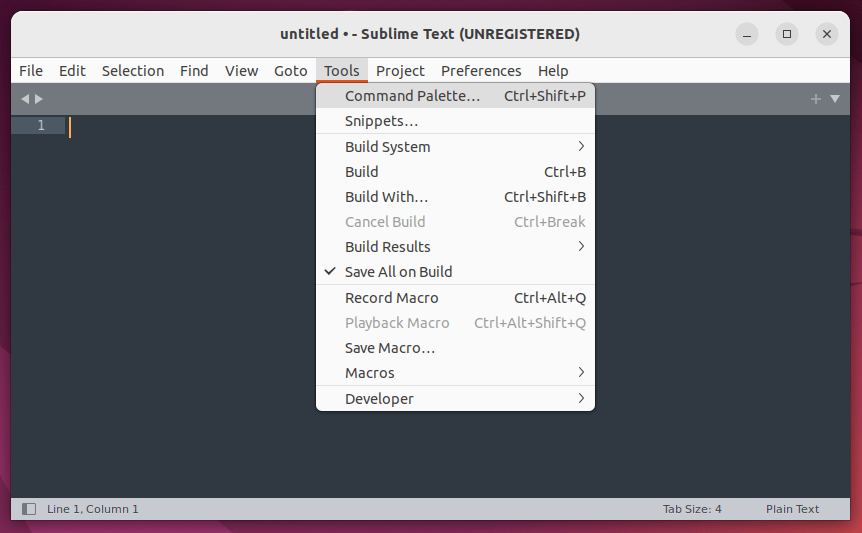Click the tab back arrow icon

point(25,99)
